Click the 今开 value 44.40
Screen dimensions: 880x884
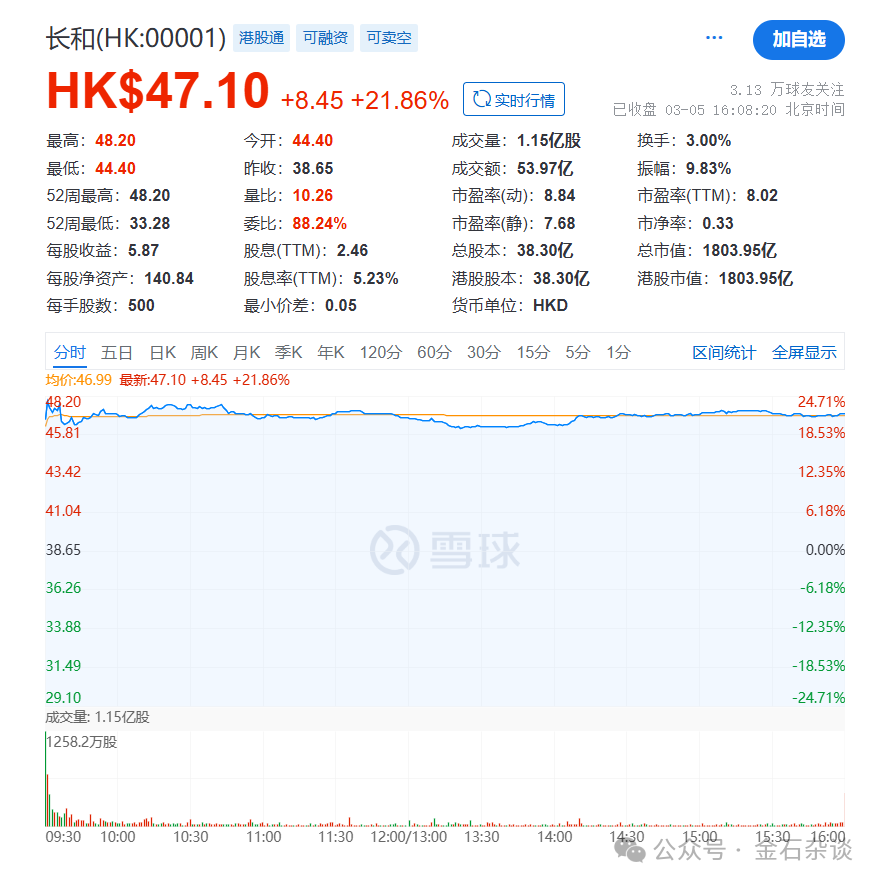[x=313, y=140]
